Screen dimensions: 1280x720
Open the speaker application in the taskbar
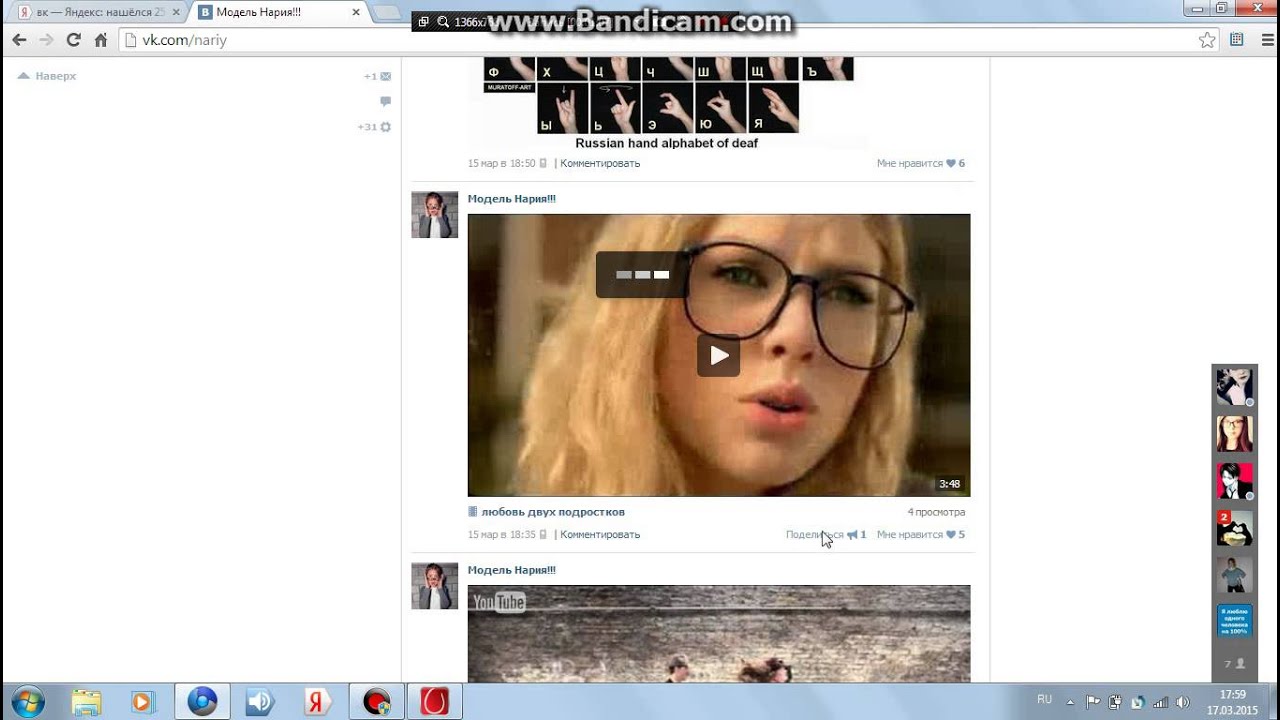click(x=260, y=701)
